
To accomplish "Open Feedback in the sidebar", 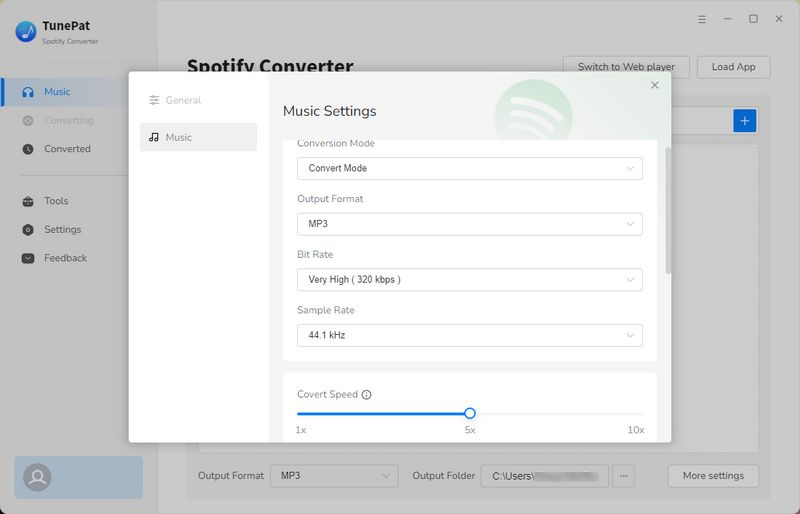I will point(65,258).
